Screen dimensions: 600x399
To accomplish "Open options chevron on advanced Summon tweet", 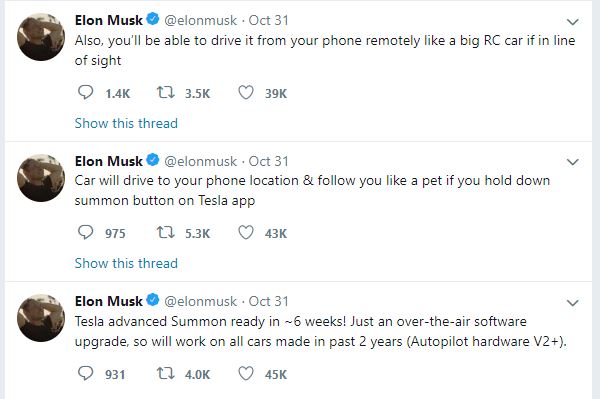I will tap(572, 303).
